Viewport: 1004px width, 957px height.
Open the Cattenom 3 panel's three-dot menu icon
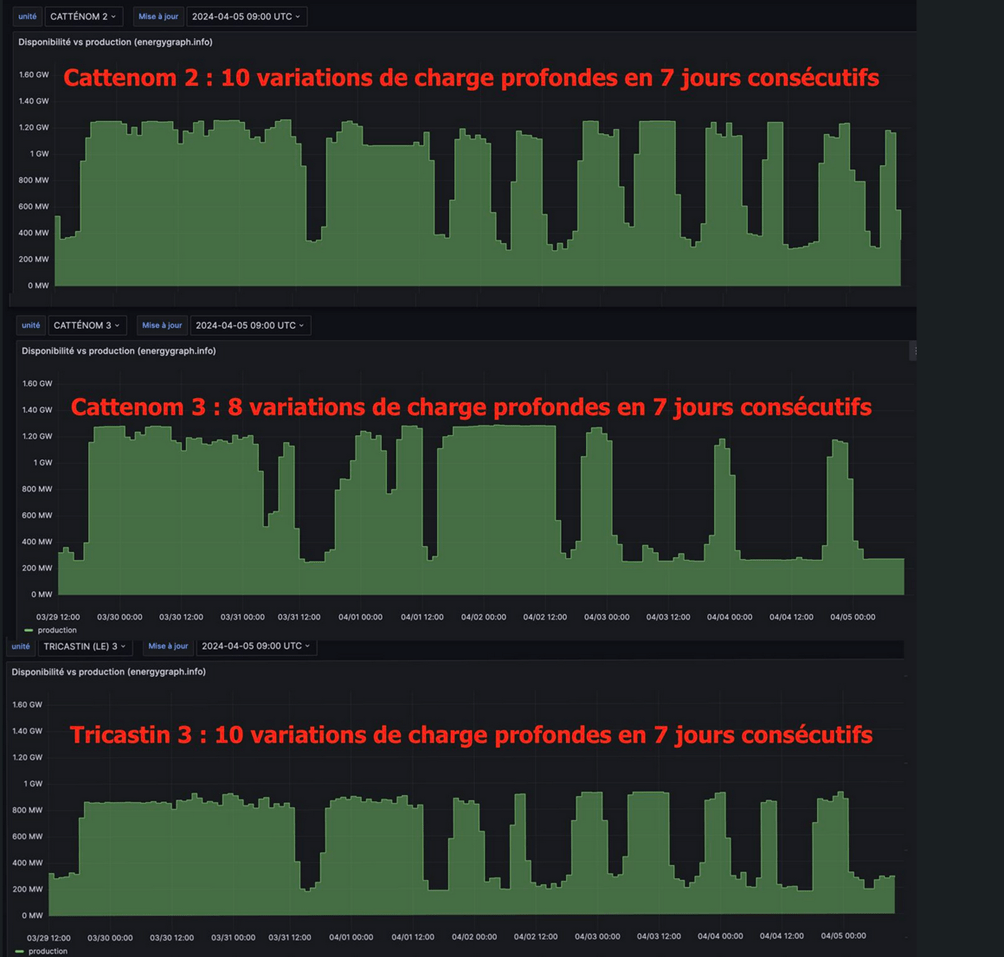point(913,351)
